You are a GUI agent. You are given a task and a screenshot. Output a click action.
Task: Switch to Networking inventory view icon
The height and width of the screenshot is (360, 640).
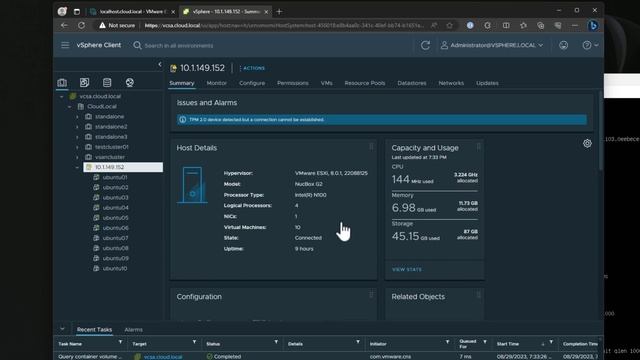(x=130, y=83)
